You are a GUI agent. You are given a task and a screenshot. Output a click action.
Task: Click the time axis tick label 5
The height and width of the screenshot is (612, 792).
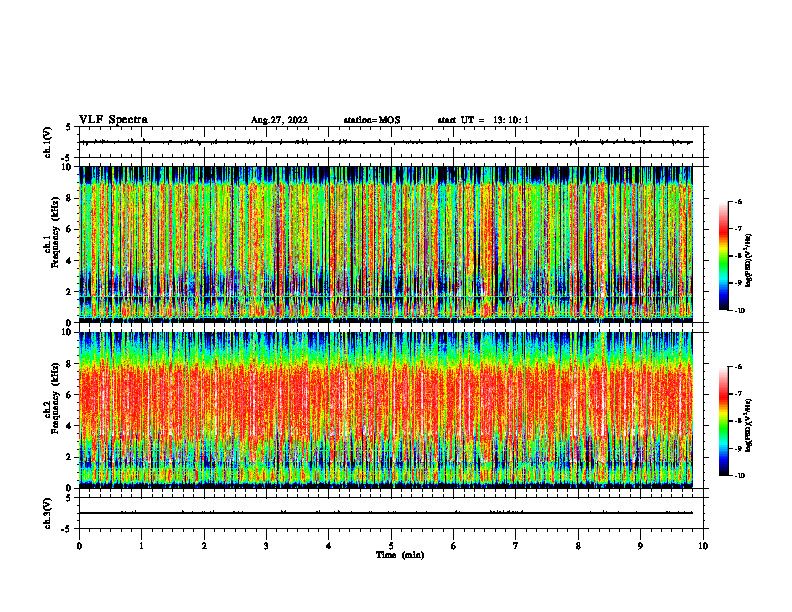pos(391,546)
